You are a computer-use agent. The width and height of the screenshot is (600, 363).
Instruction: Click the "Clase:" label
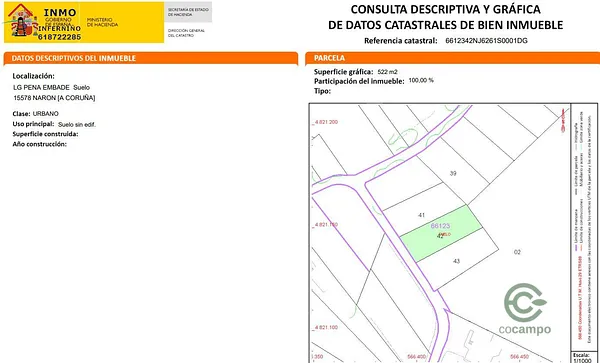(21, 114)
